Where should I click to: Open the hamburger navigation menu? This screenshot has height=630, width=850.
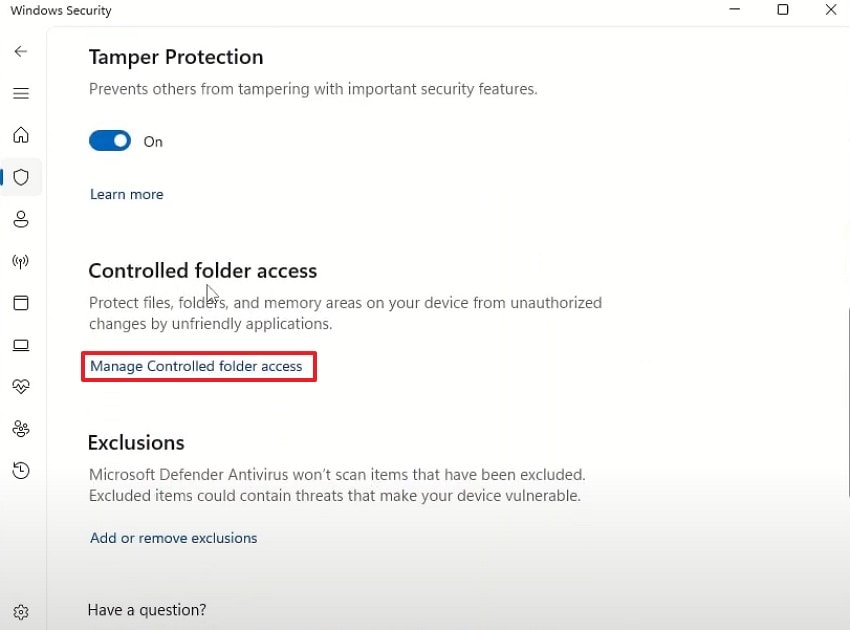tap(21, 93)
